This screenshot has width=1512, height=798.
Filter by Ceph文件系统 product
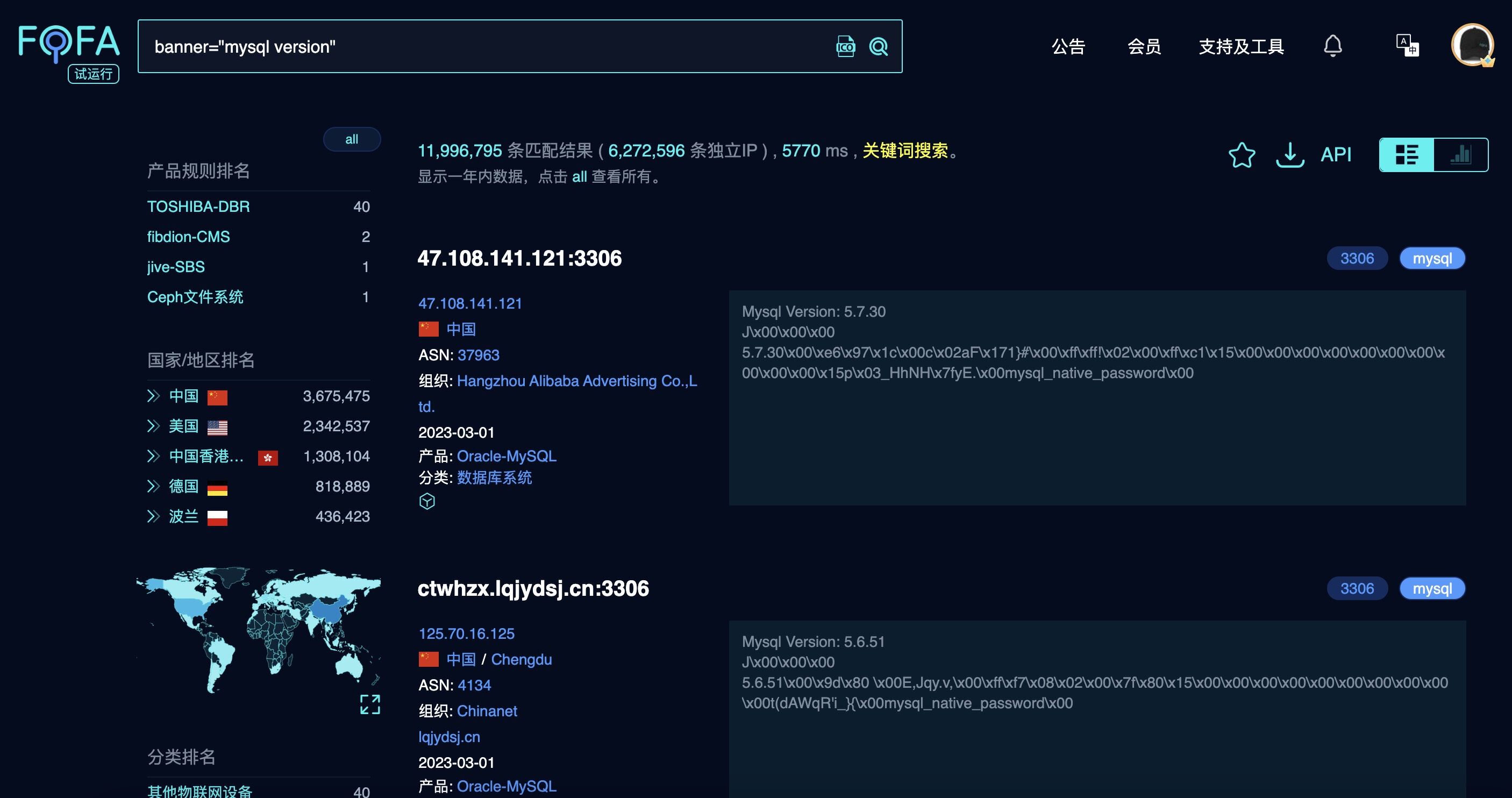pyautogui.click(x=195, y=296)
